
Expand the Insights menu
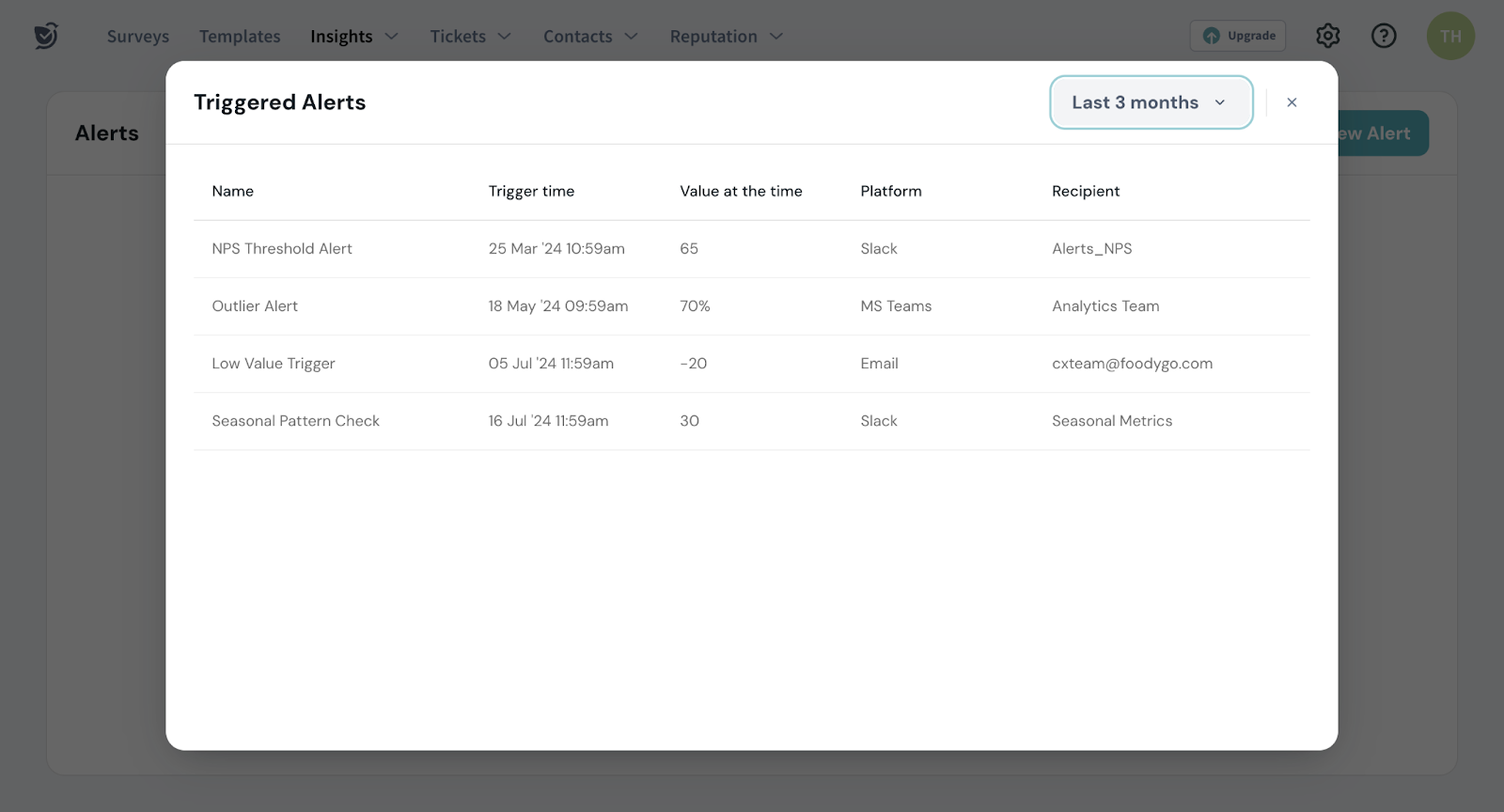click(x=353, y=37)
